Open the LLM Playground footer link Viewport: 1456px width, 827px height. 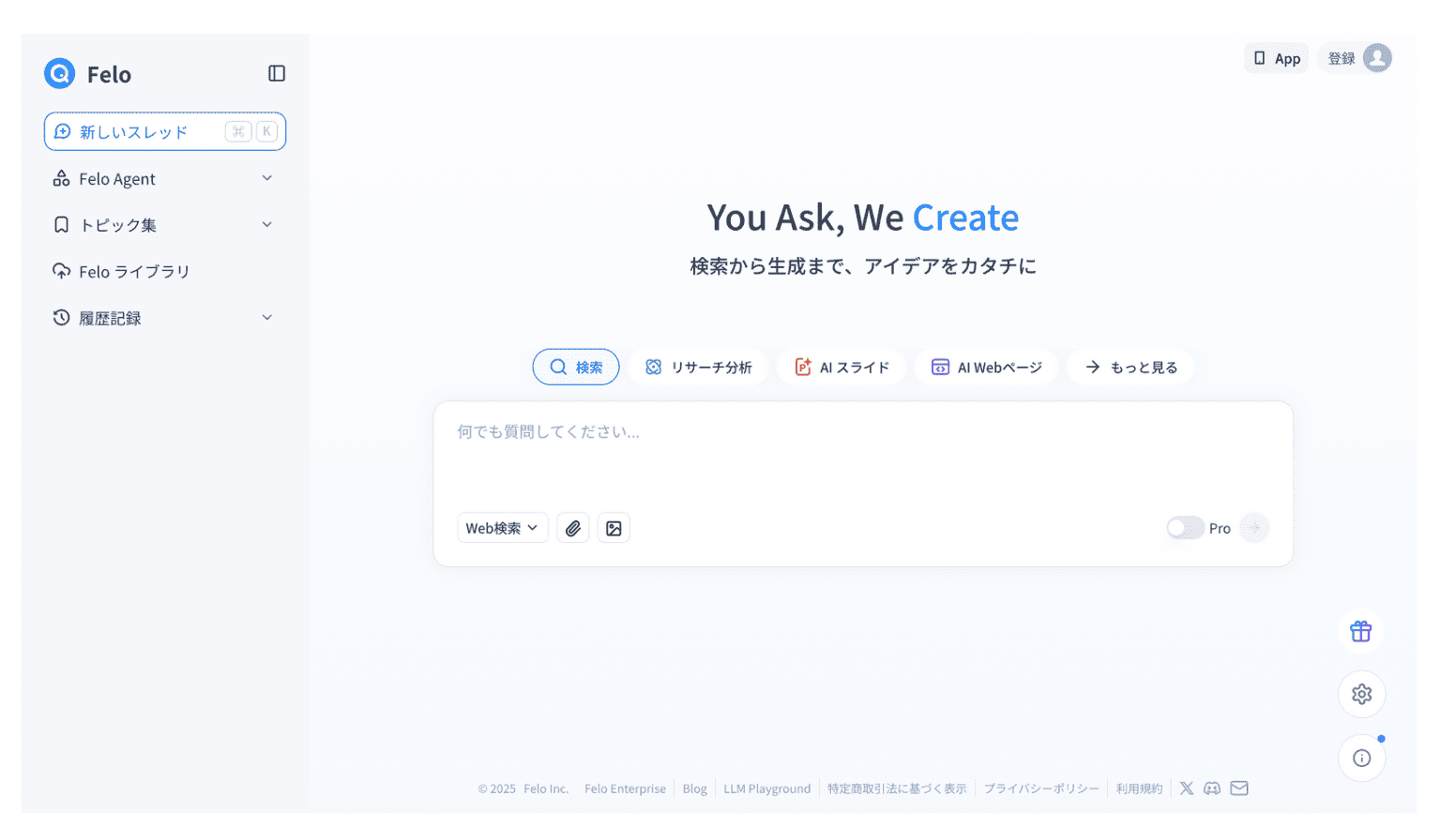pos(766,789)
